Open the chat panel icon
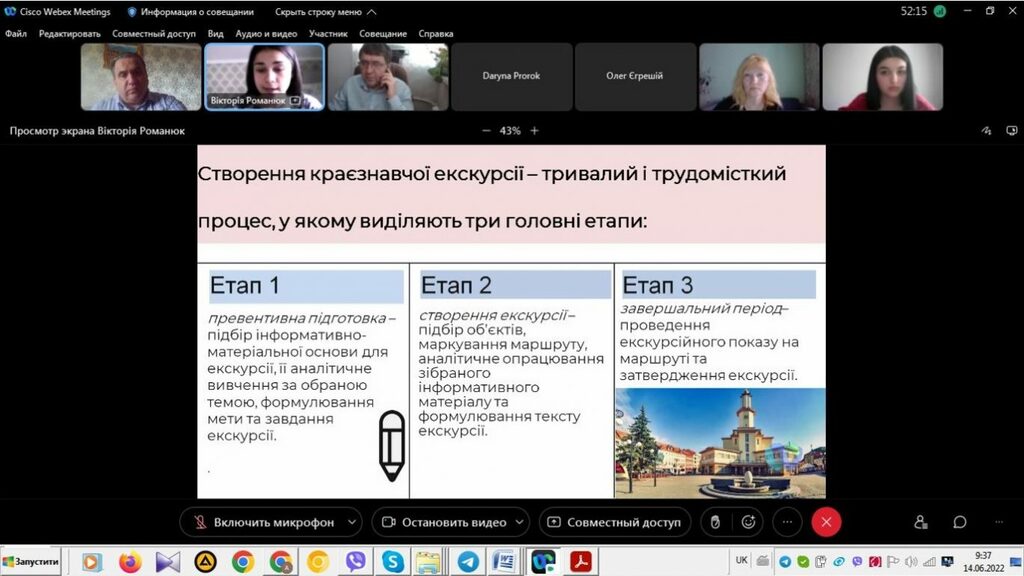 click(x=960, y=522)
